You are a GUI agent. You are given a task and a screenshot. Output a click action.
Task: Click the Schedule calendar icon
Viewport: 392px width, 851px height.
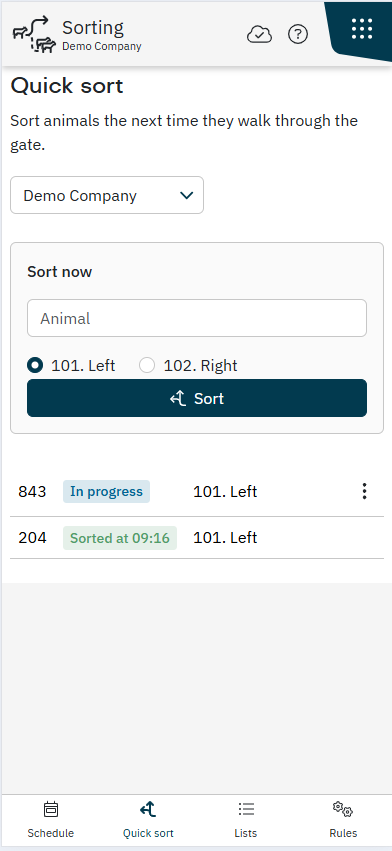[x=50, y=810]
